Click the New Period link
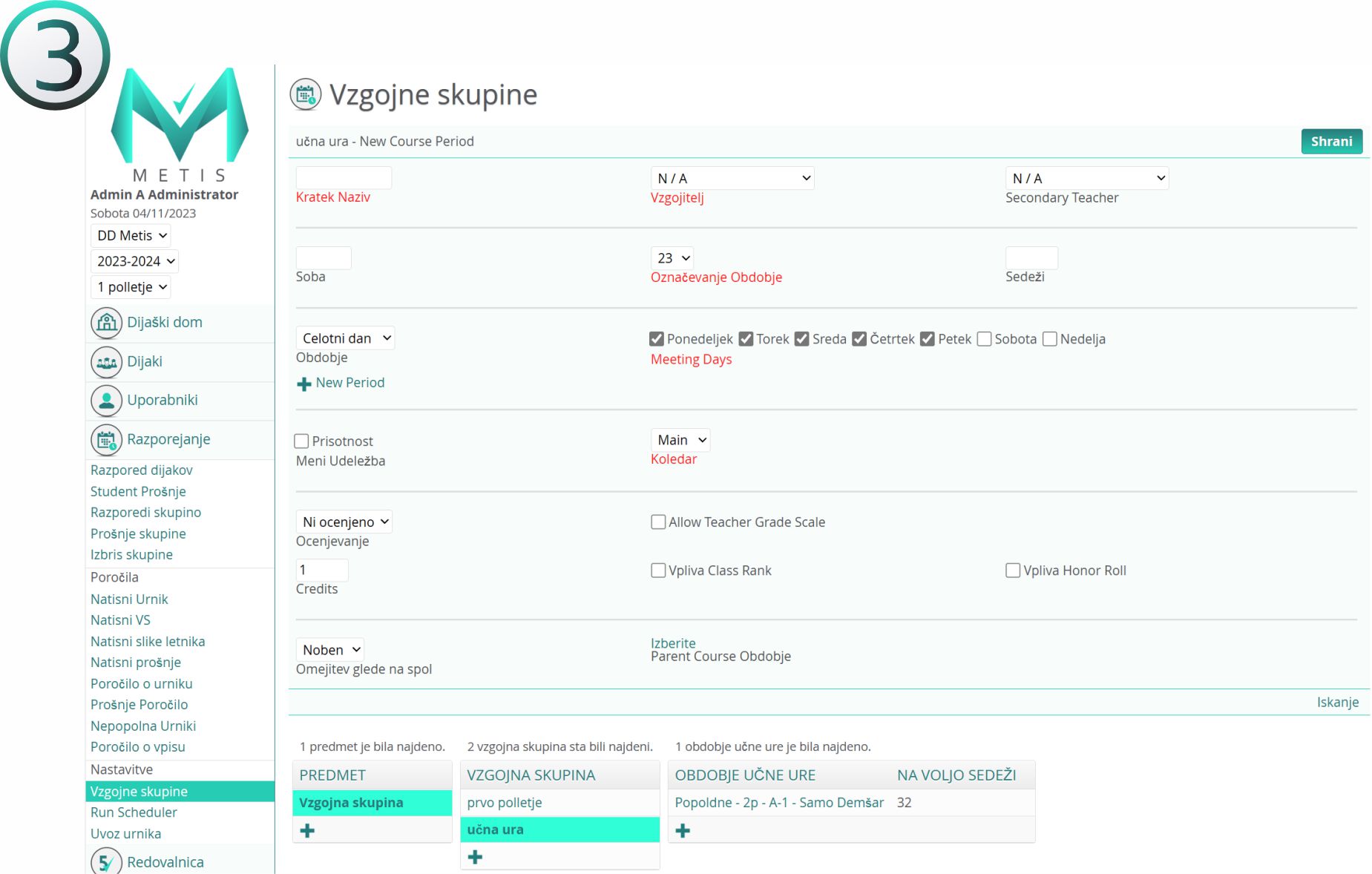Viewport: 1372px width, 874px height. coord(349,383)
